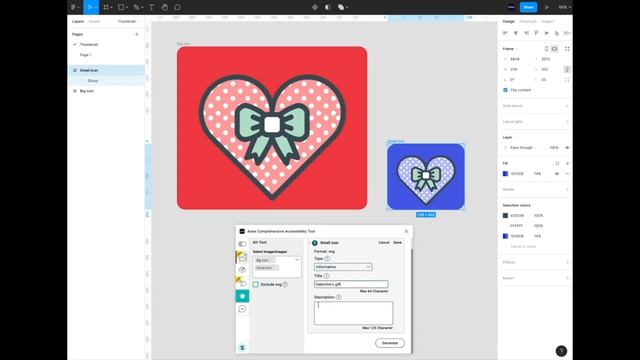Click the Share button
This screenshot has width=640, height=360.
click(x=528, y=7)
